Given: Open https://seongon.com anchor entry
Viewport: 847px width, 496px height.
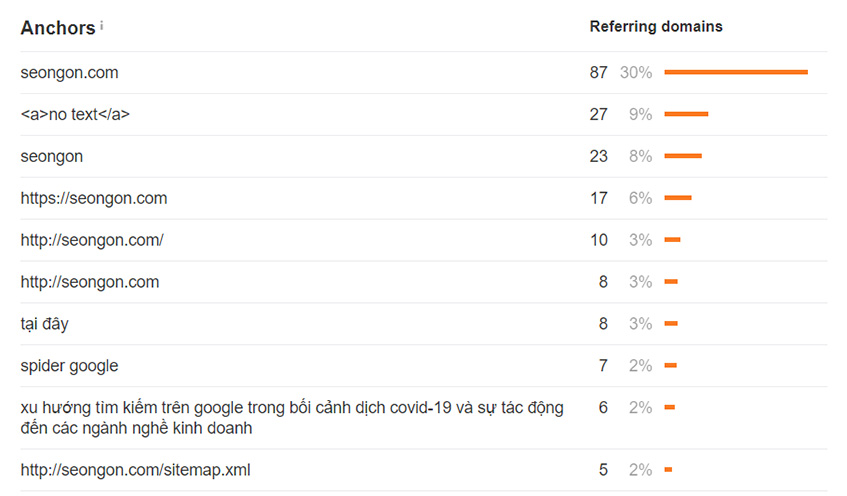Looking at the screenshot, I should [94, 198].
